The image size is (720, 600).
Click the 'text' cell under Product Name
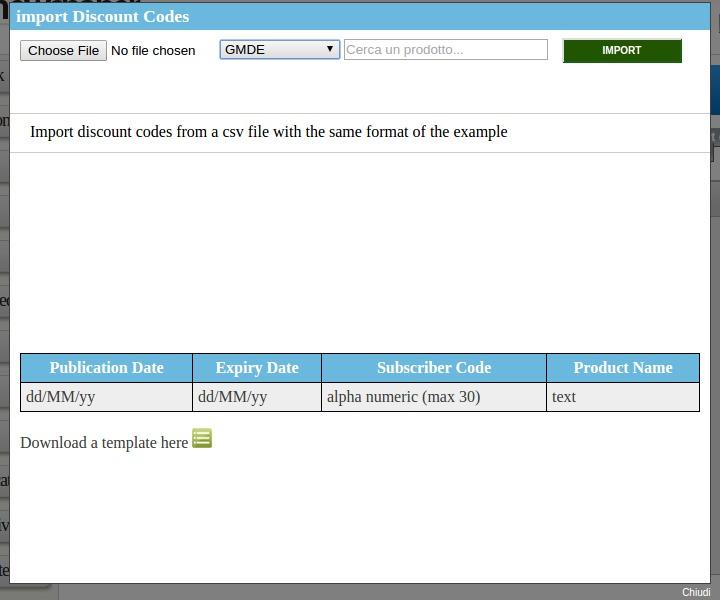[622, 397]
